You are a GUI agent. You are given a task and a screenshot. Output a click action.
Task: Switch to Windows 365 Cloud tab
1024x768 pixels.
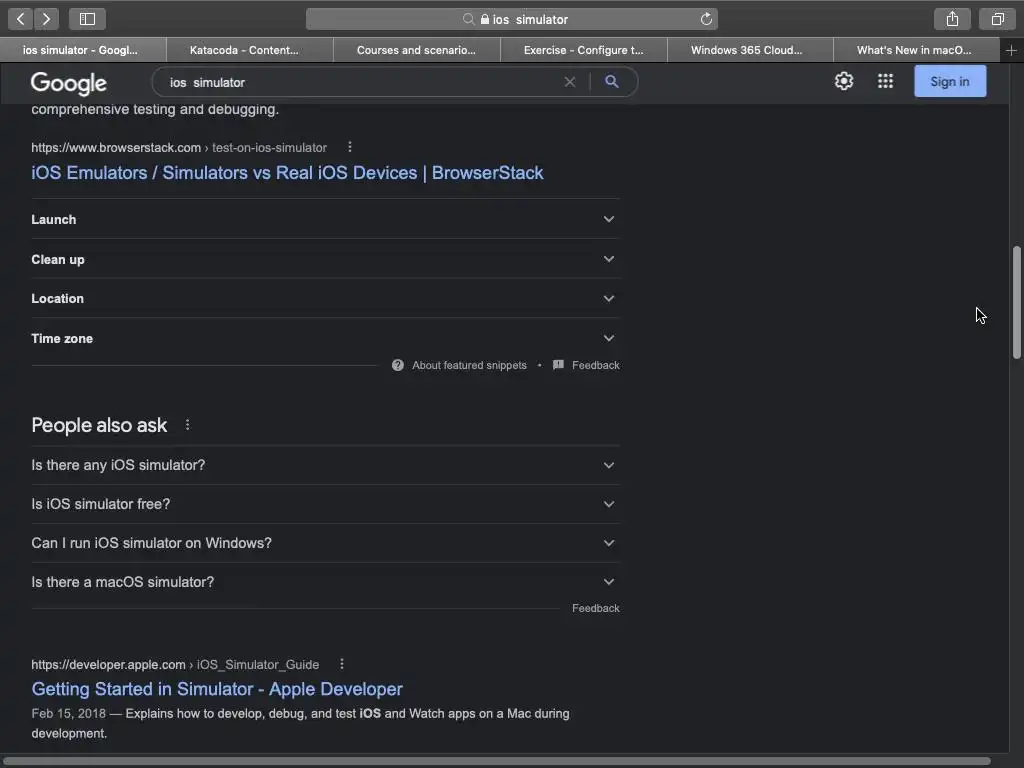[x=750, y=50]
